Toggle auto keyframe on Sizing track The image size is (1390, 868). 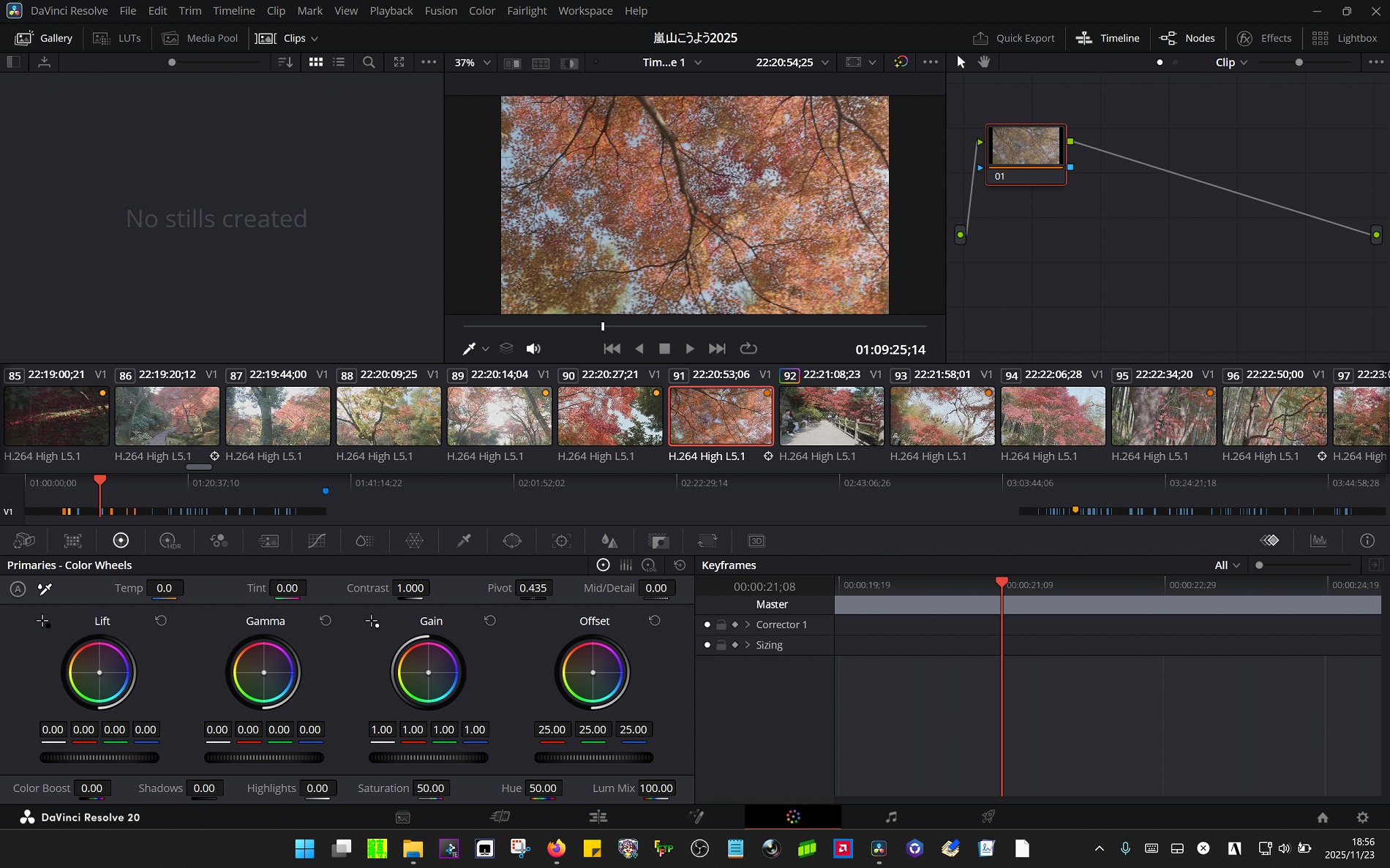[735, 645]
